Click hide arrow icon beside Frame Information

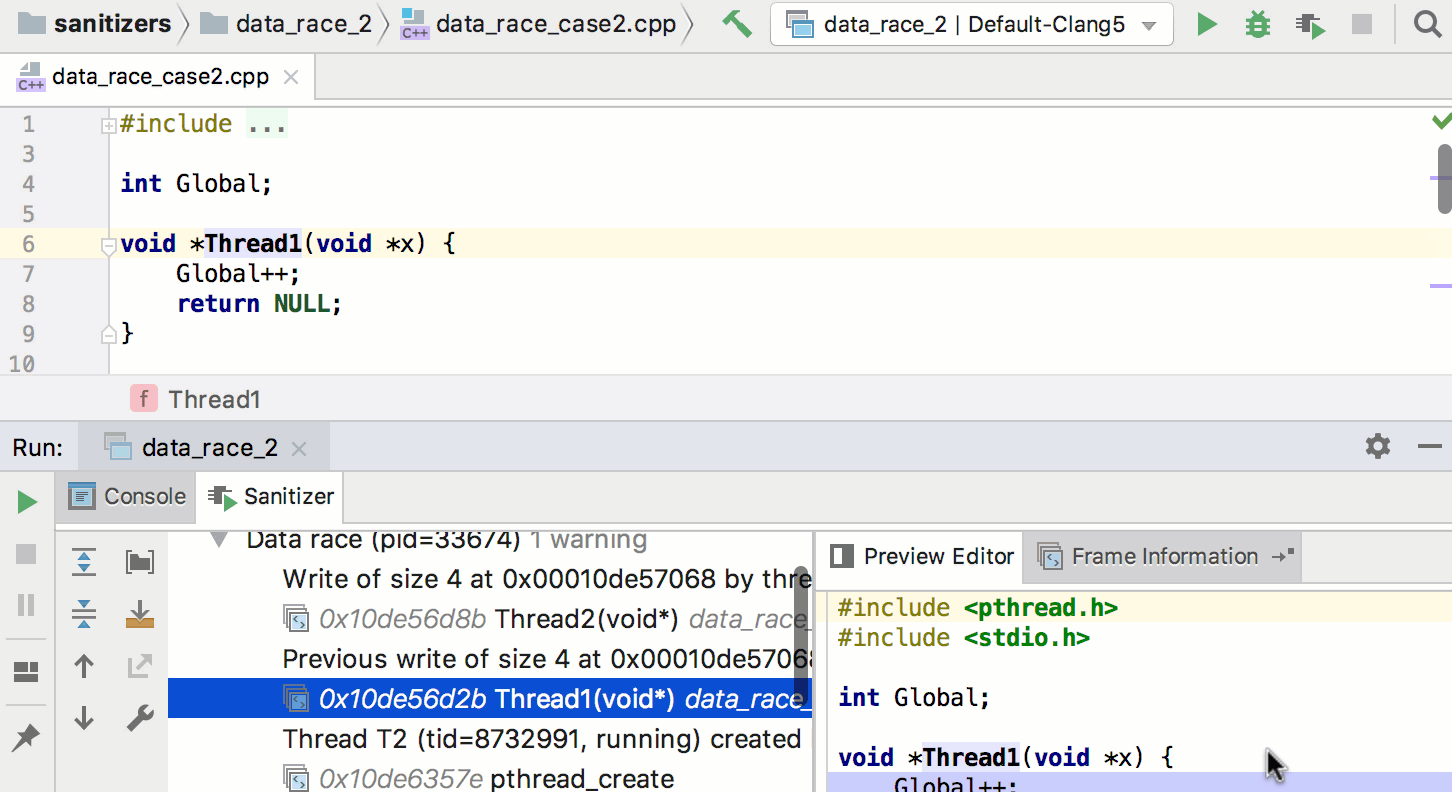(1283, 555)
